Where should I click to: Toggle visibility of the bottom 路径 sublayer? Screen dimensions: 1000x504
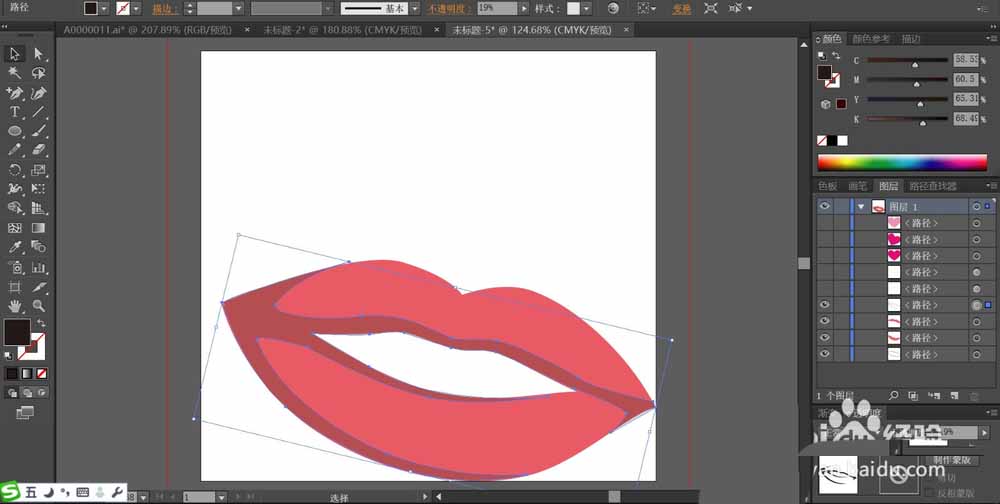click(825, 354)
